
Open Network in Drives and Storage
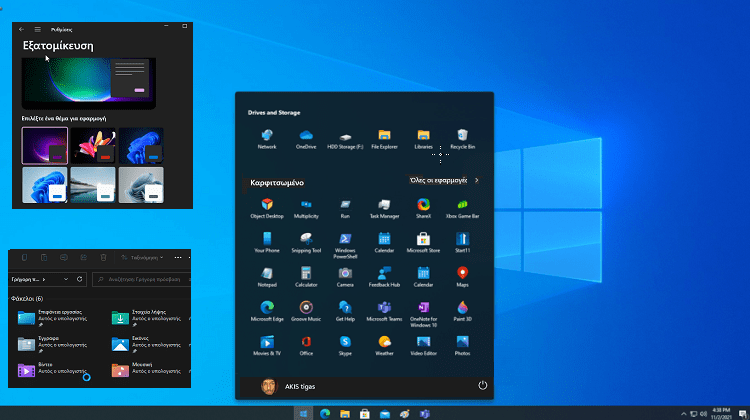coord(267,139)
